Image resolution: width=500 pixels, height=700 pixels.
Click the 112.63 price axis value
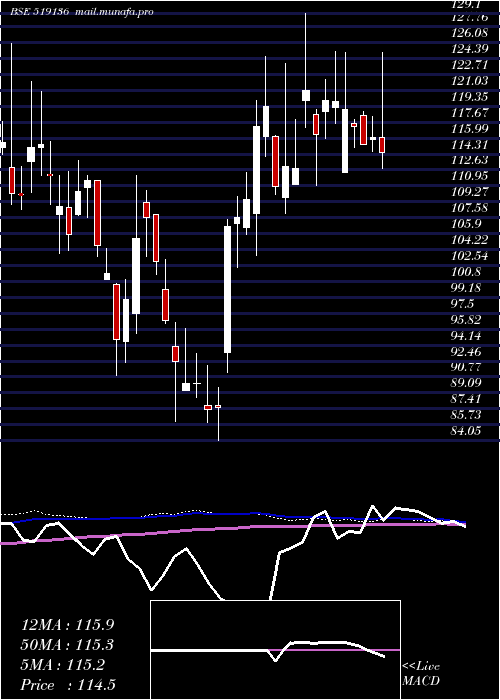472,160
